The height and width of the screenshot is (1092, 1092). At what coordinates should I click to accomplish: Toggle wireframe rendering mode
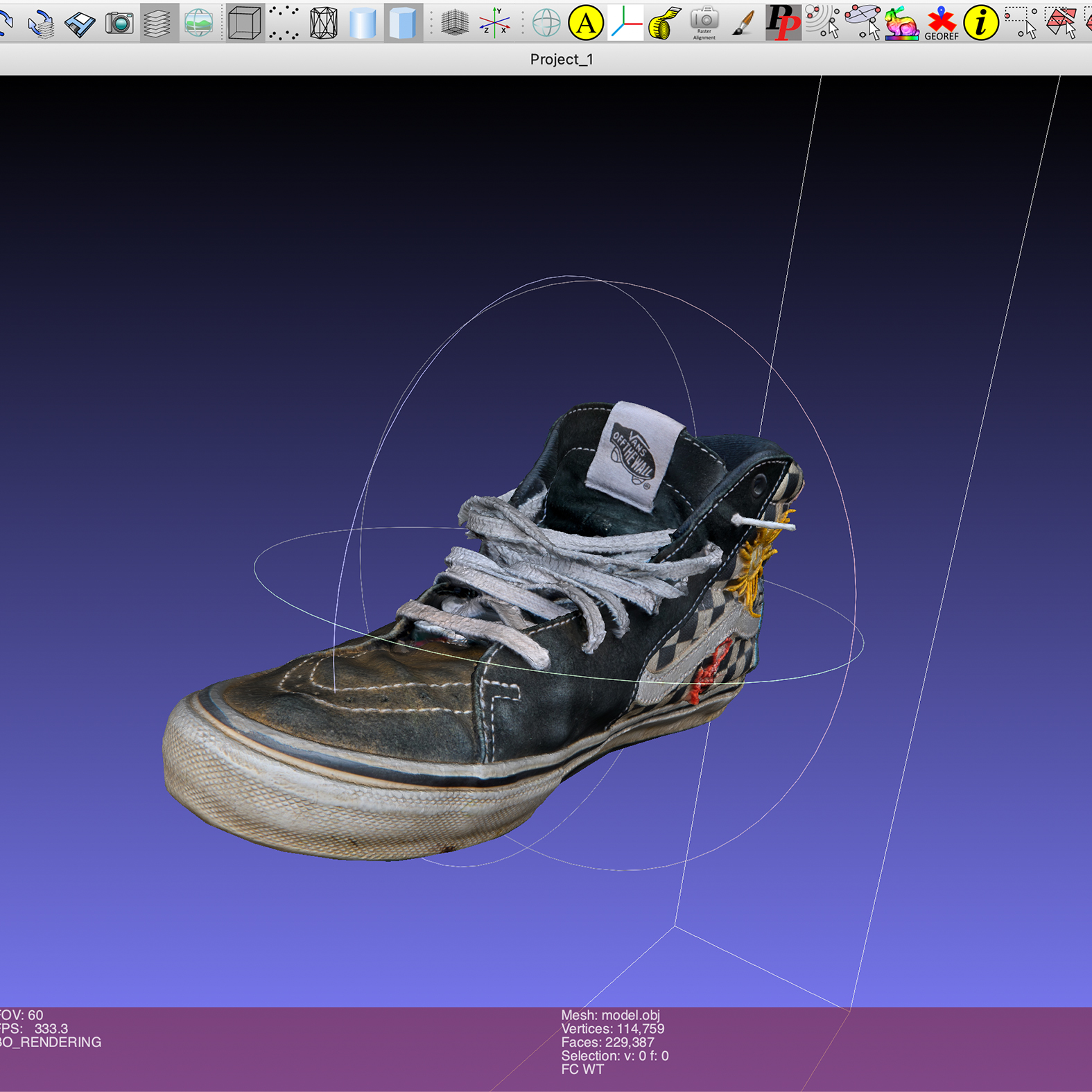click(323, 23)
